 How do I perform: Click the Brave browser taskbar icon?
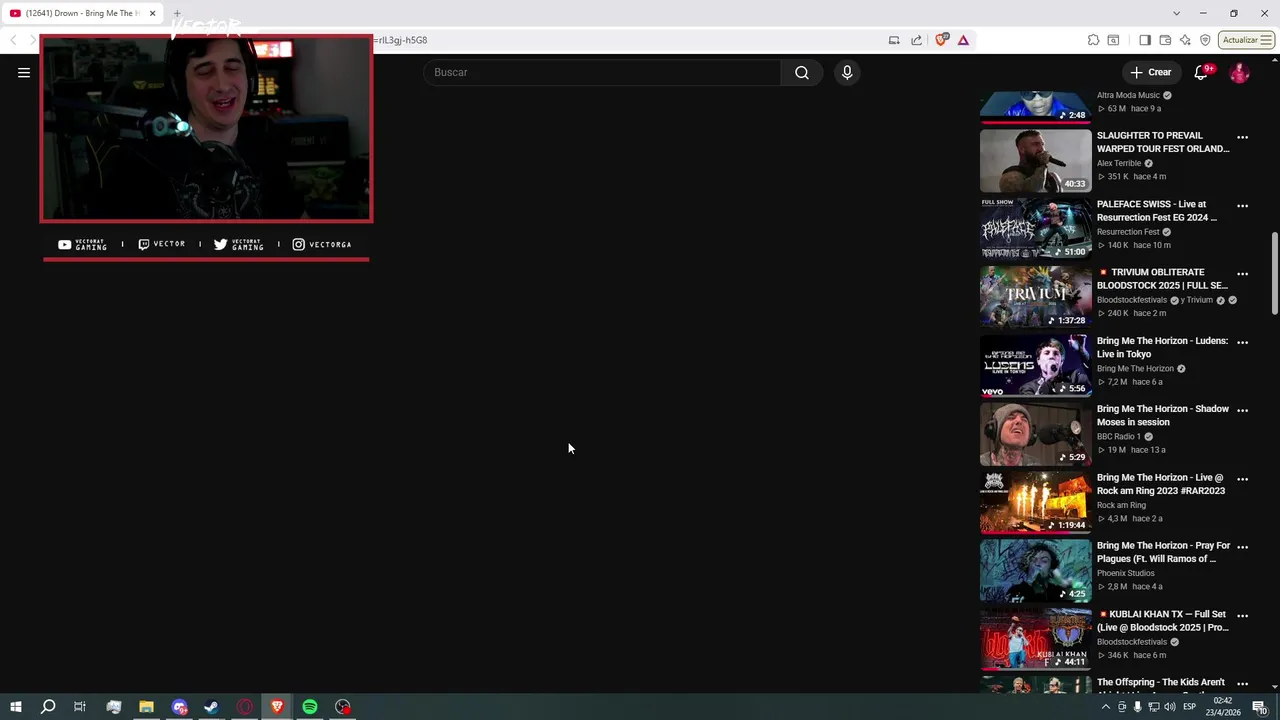[277, 707]
